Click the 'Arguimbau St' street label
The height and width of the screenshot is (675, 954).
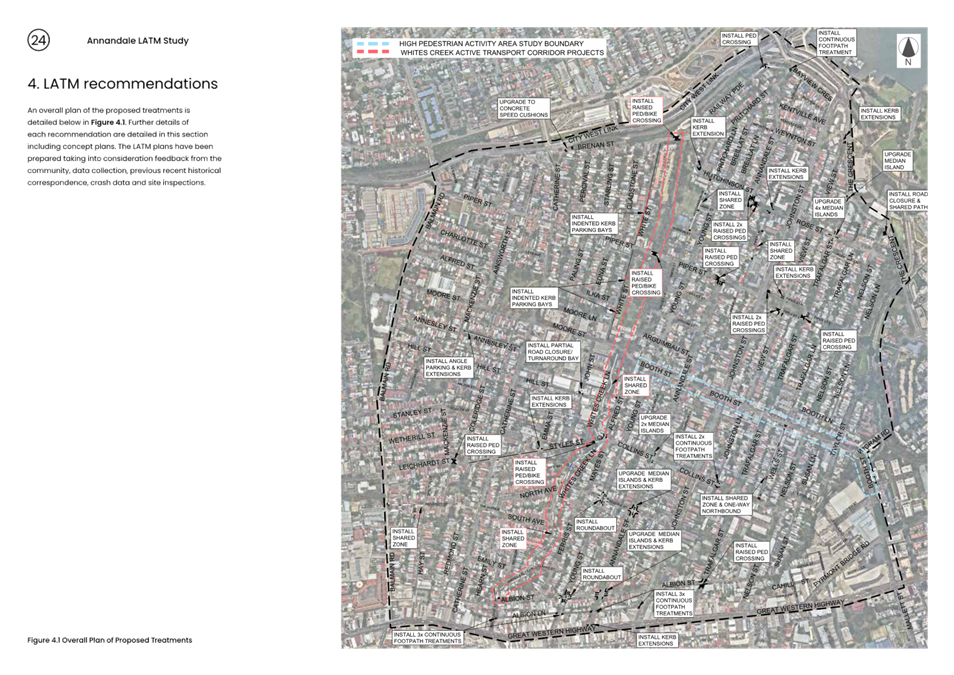pos(666,343)
